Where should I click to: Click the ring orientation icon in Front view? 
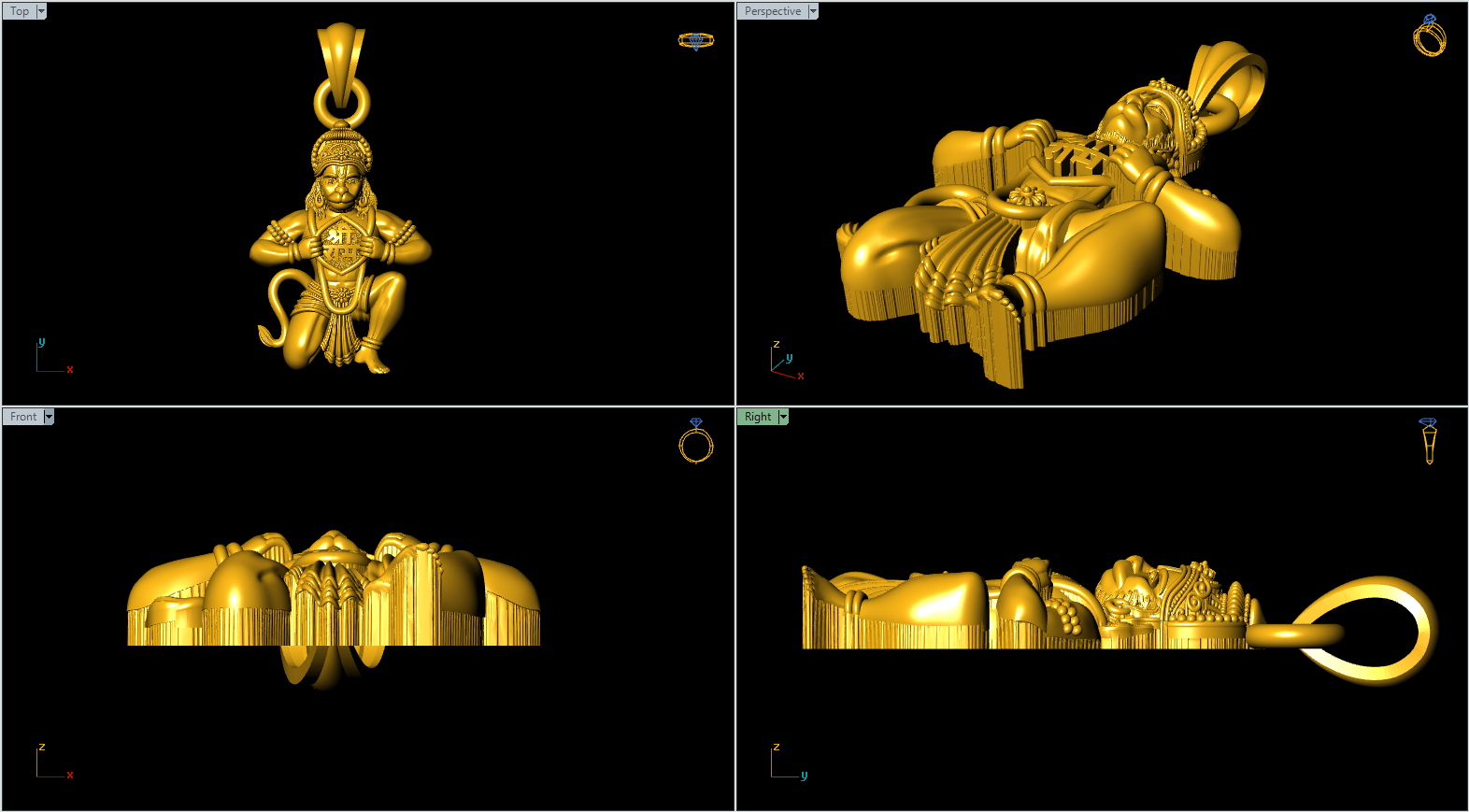click(x=695, y=441)
